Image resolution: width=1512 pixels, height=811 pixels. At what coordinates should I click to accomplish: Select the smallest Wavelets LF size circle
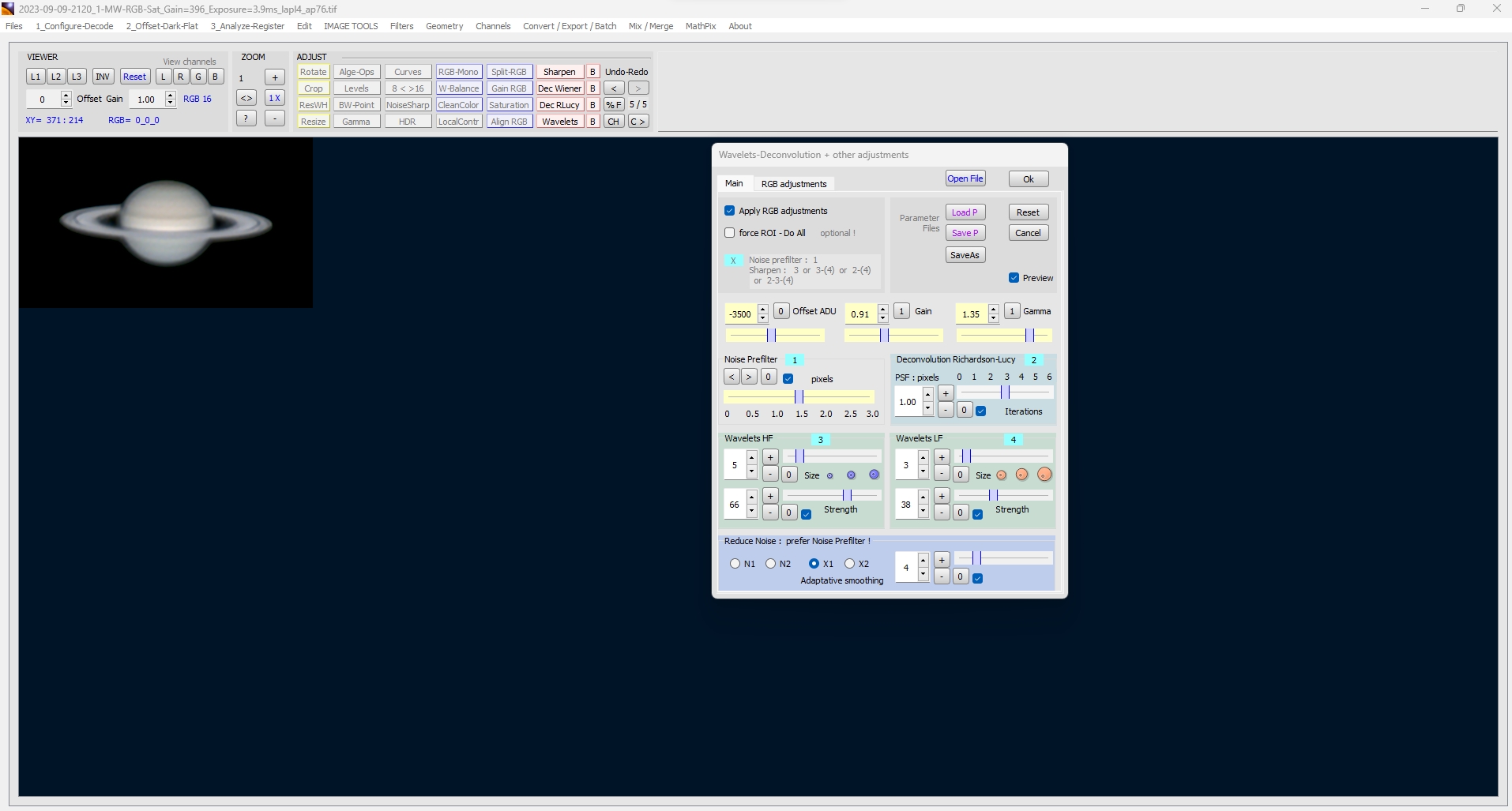tap(1002, 475)
